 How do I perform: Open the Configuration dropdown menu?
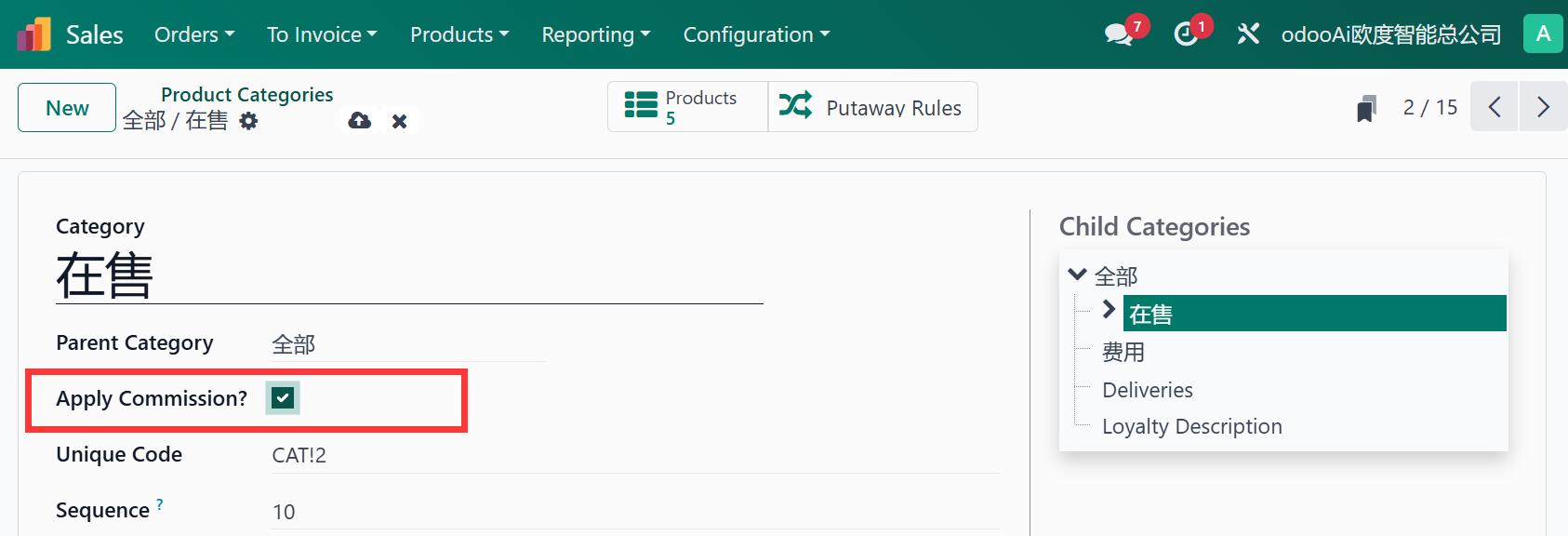[x=756, y=34]
